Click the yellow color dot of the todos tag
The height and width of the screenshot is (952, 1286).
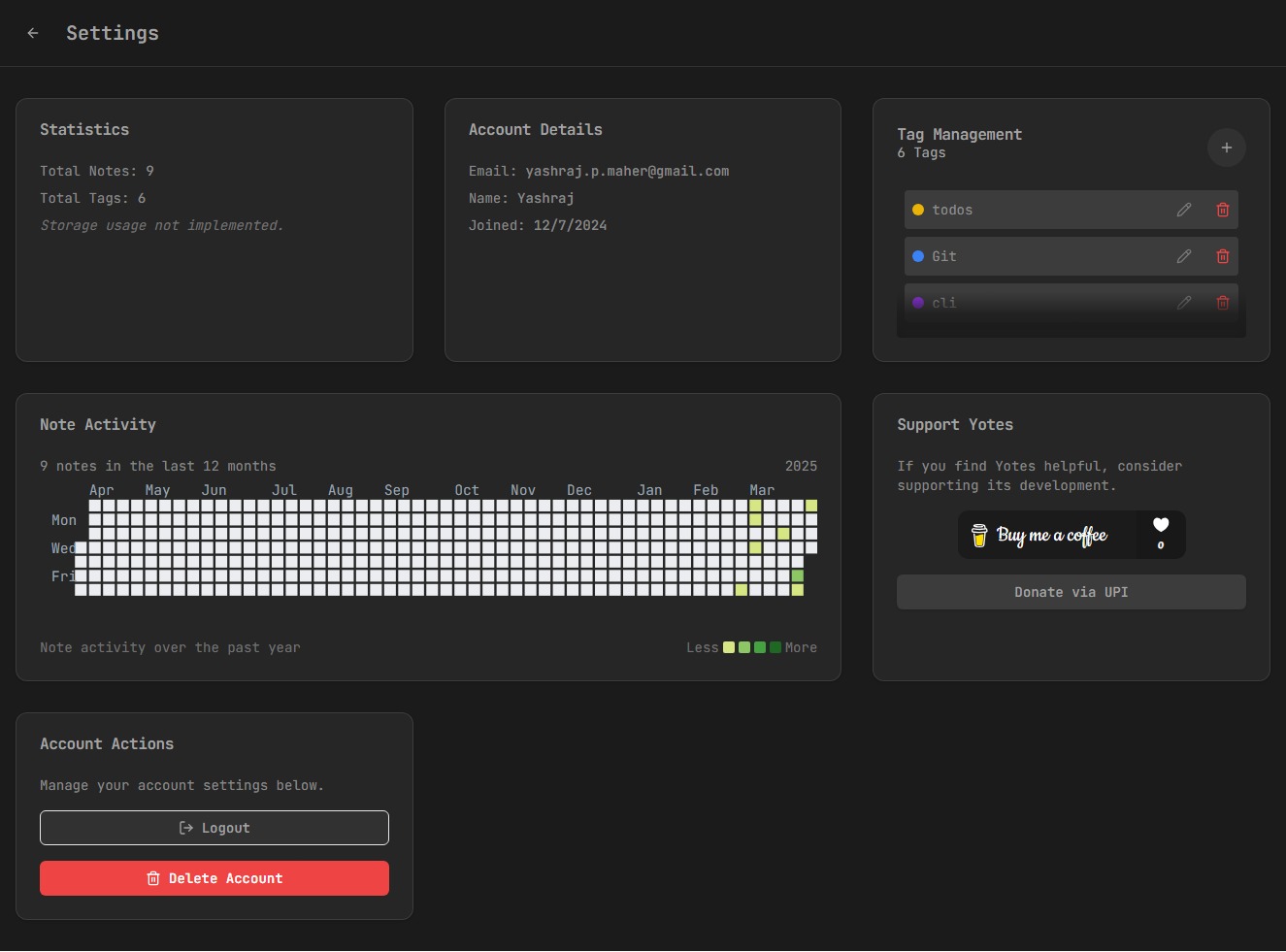point(918,210)
